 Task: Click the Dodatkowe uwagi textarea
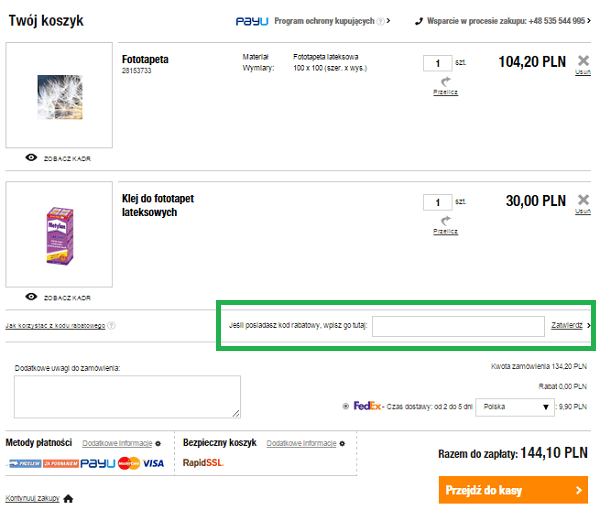pos(126,396)
